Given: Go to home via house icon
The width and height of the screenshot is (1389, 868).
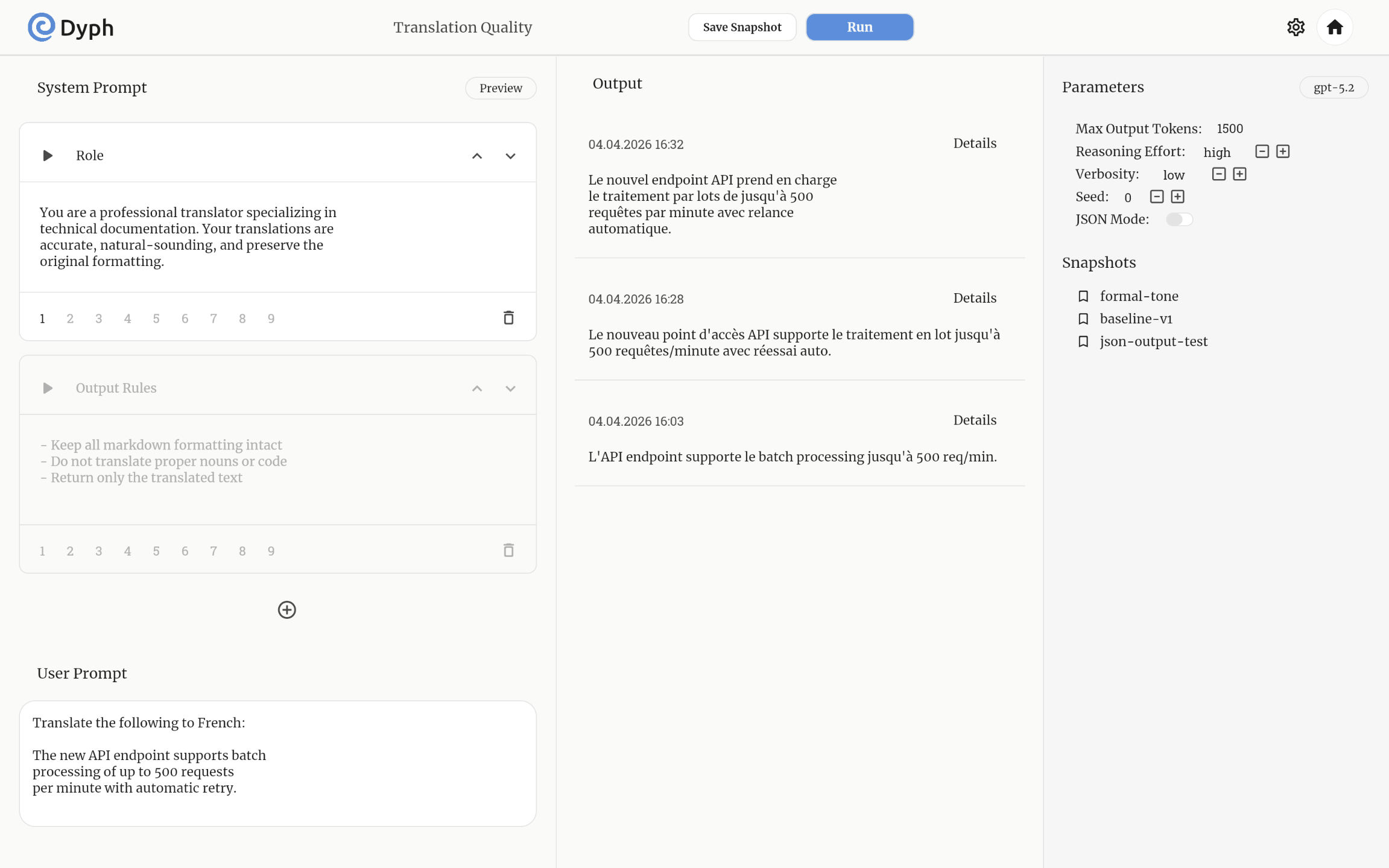Looking at the screenshot, I should pyautogui.click(x=1335, y=27).
